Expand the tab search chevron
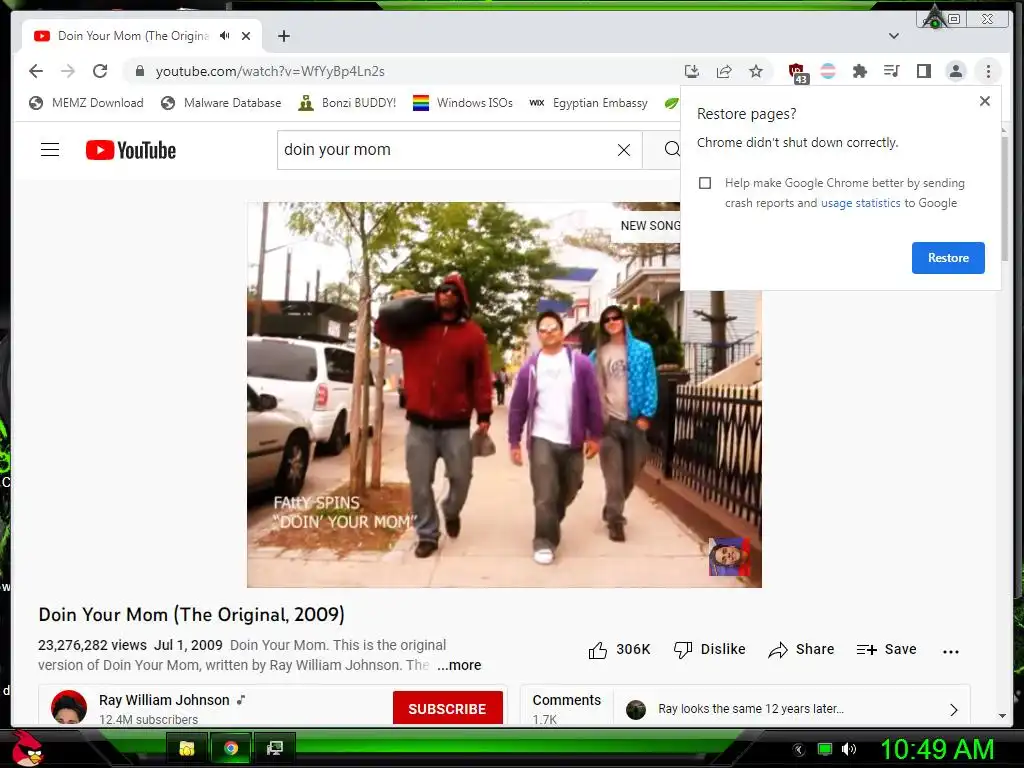Screen dimensions: 1024x768 pos(894,36)
